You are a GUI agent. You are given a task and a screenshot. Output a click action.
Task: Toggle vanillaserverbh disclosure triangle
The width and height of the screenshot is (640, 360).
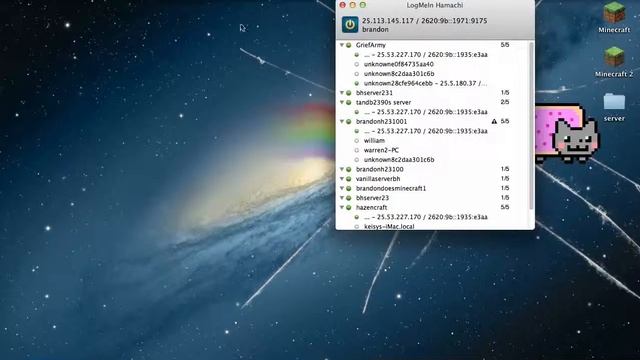point(342,178)
